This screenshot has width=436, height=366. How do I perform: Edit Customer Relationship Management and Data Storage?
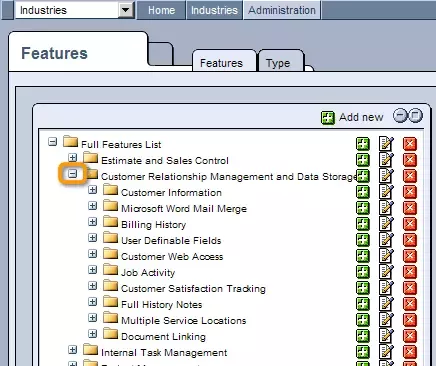click(x=386, y=176)
